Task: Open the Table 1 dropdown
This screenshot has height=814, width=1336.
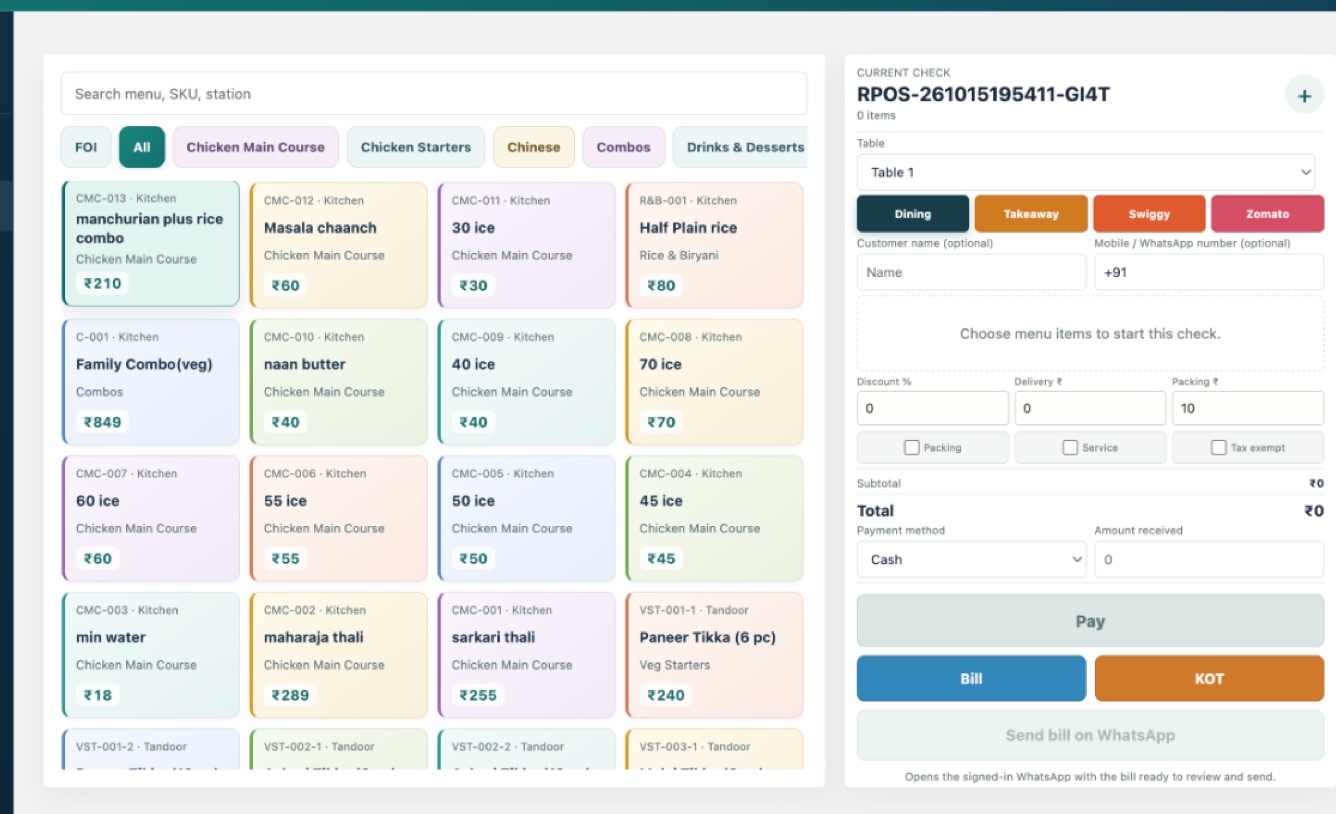Action: click(x=1086, y=172)
